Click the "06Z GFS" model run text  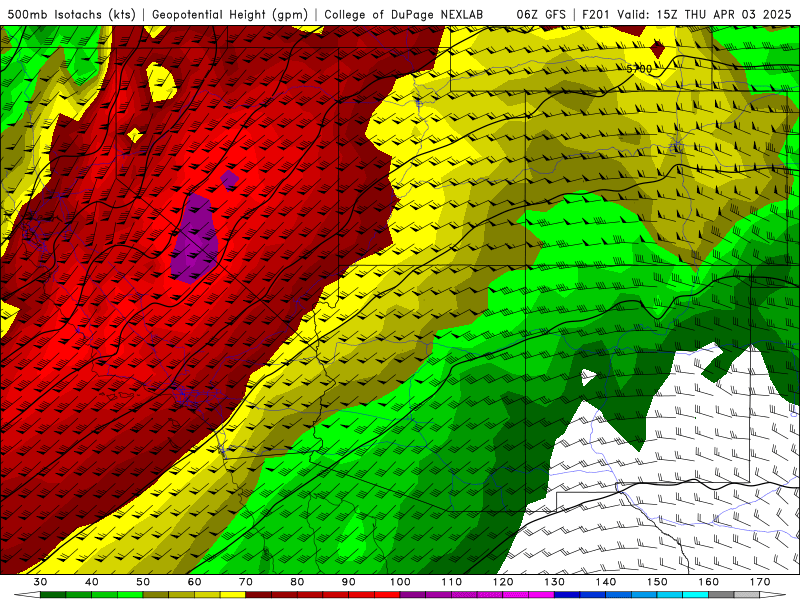pyautogui.click(x=541, y=14)
